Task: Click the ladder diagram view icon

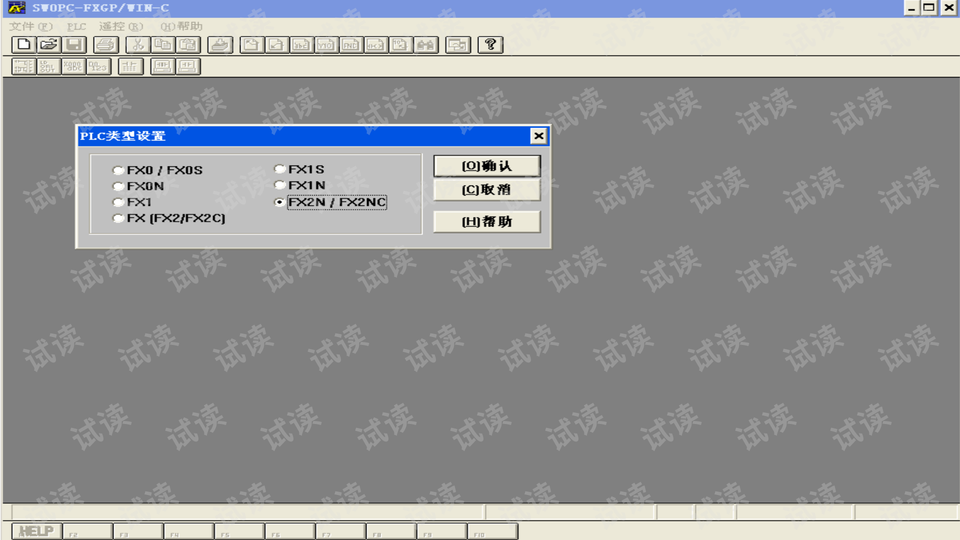Action: [23, 66]
